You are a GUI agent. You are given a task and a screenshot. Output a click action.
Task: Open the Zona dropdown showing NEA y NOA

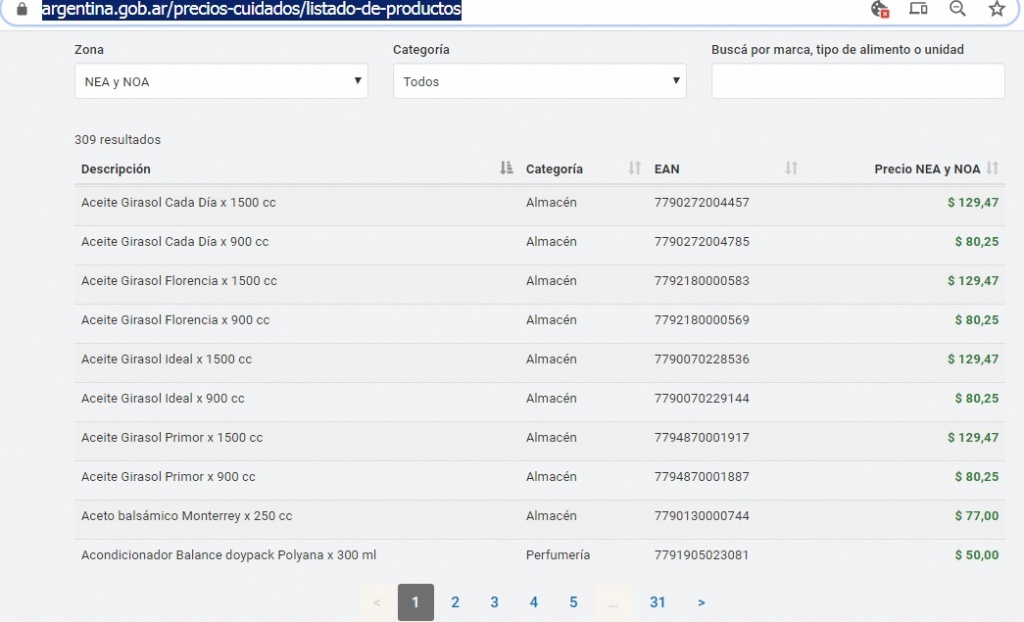[221, 82]
